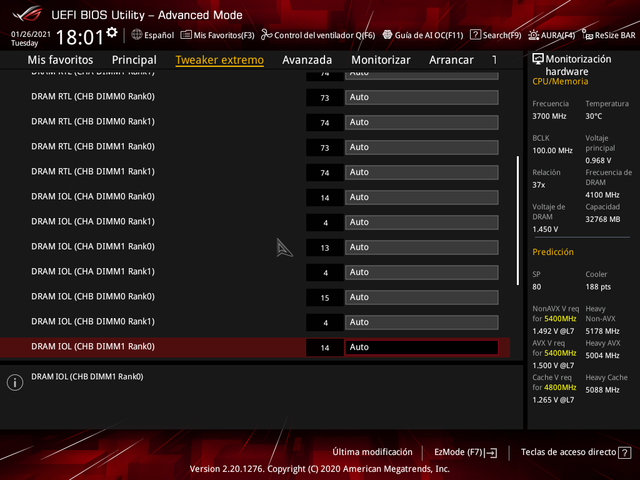This screenshot has width=640, height=480.
Task: Click 188 pts cooler score
Action: point(598,287)
